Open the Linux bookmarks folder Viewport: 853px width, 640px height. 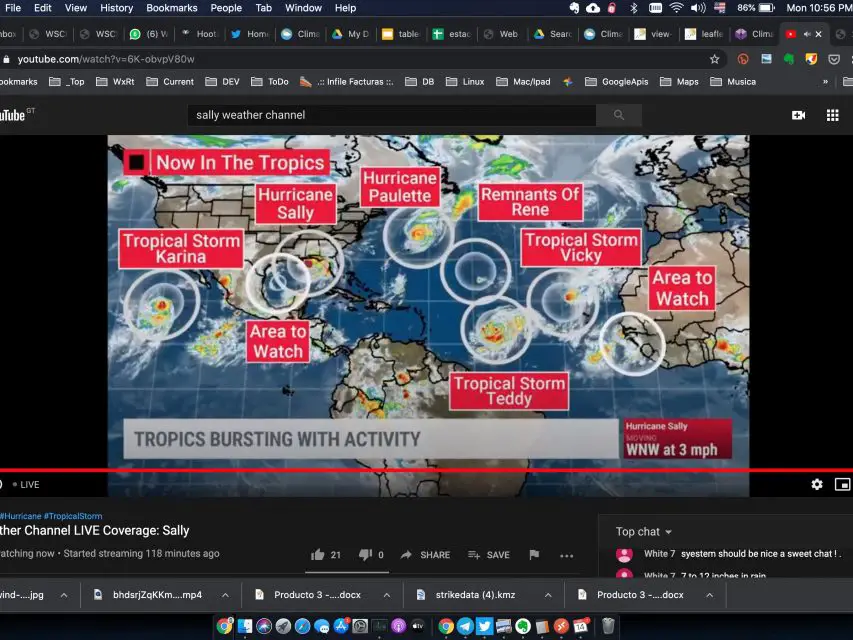[x=465, y=82]
